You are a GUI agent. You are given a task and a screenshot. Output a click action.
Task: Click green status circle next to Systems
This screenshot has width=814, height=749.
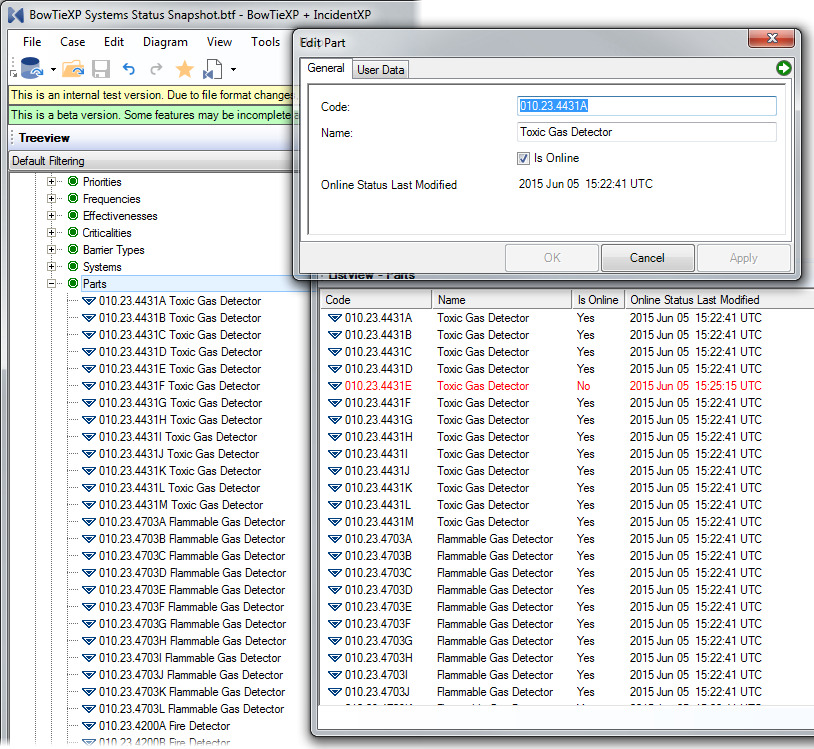click(72, 267)
